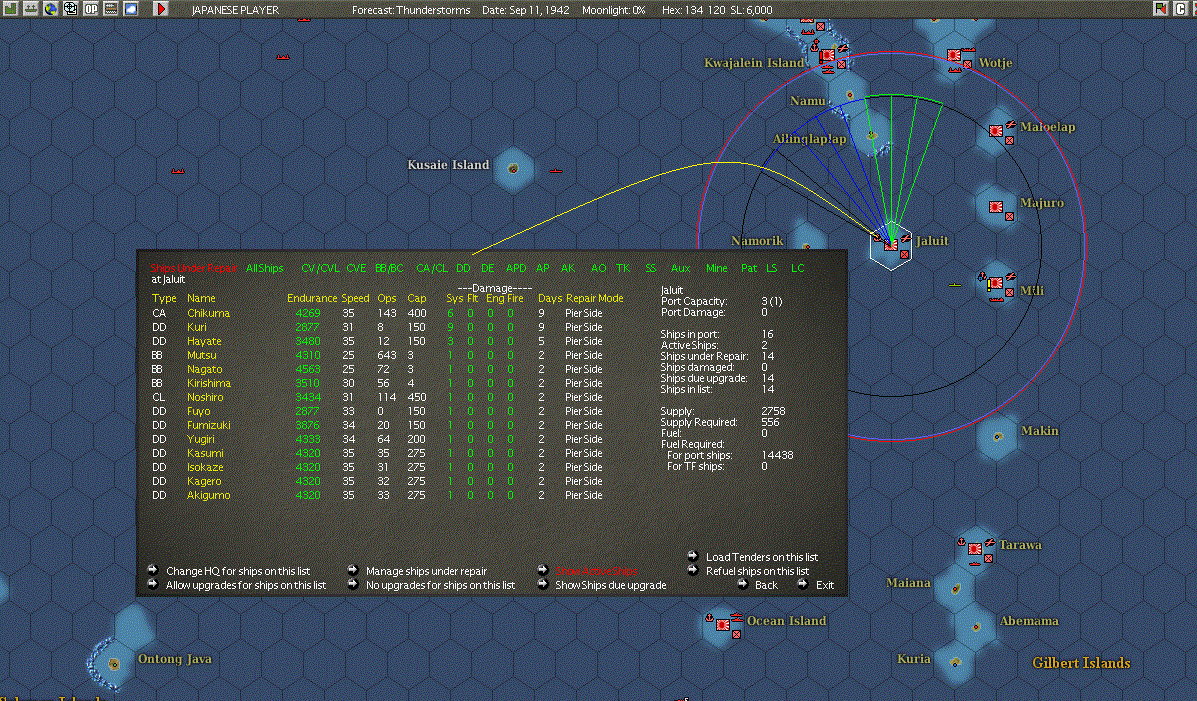Screen dimensions: 1197x701
Task: Filter list by APD ship type
Action: pyautogui.click(x=516, y=268)
